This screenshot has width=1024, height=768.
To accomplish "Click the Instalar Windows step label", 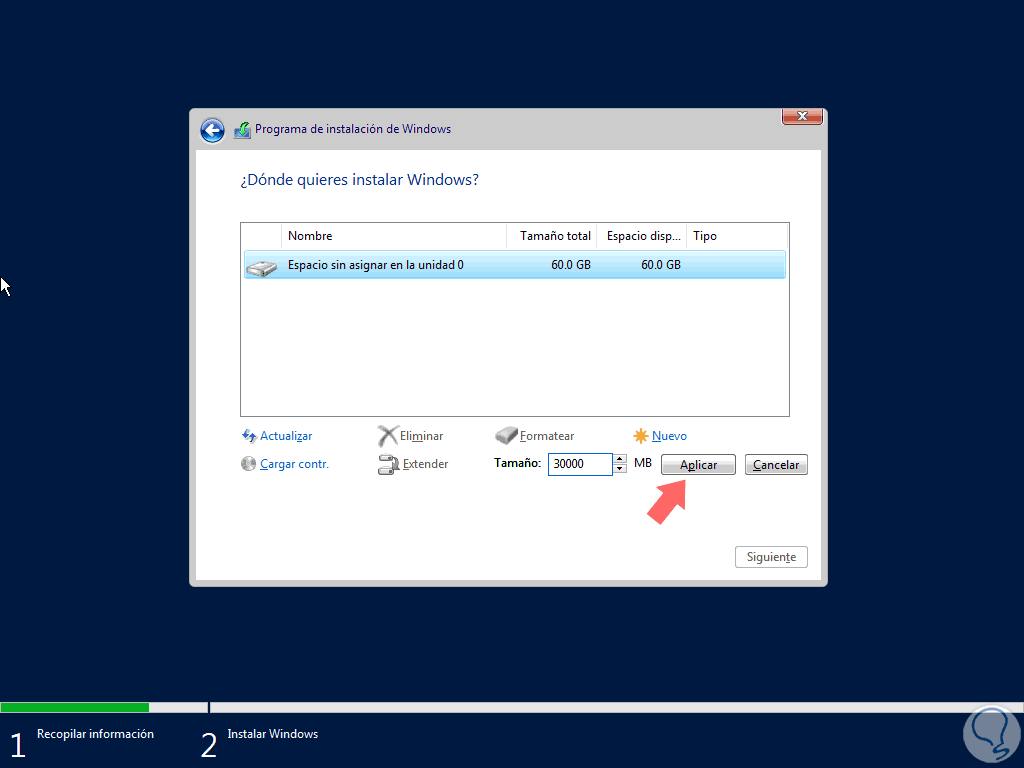I will click(272, 734).
